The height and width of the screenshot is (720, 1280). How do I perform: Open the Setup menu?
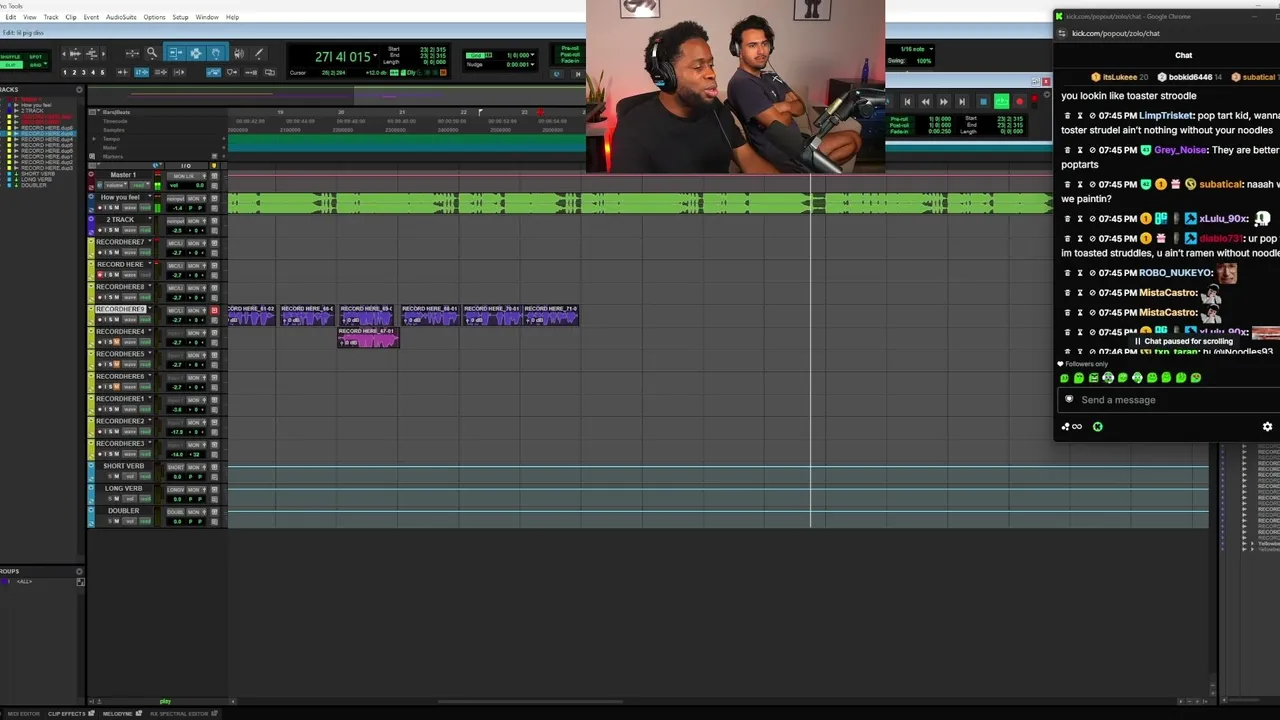click(x=180, y=17)
